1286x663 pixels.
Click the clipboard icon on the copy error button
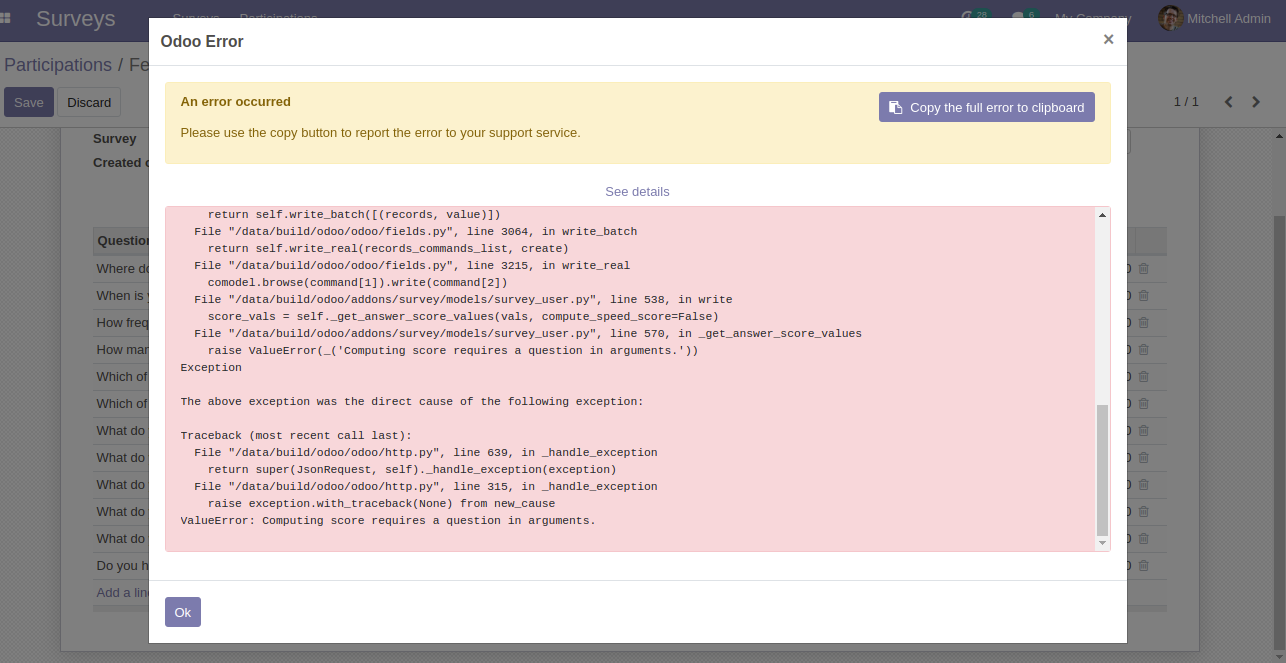pos(896,106)
